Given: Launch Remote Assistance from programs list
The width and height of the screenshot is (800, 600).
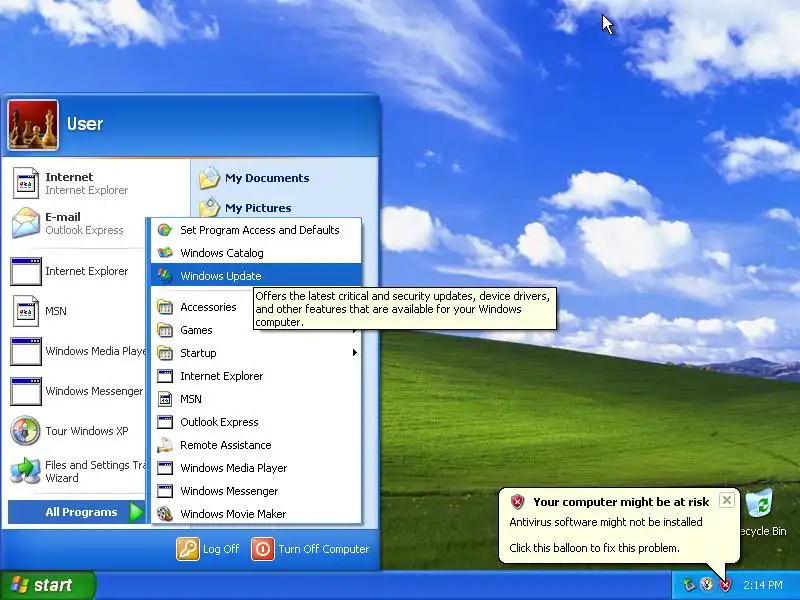Looking at the screenshot, I should (256, 445).
